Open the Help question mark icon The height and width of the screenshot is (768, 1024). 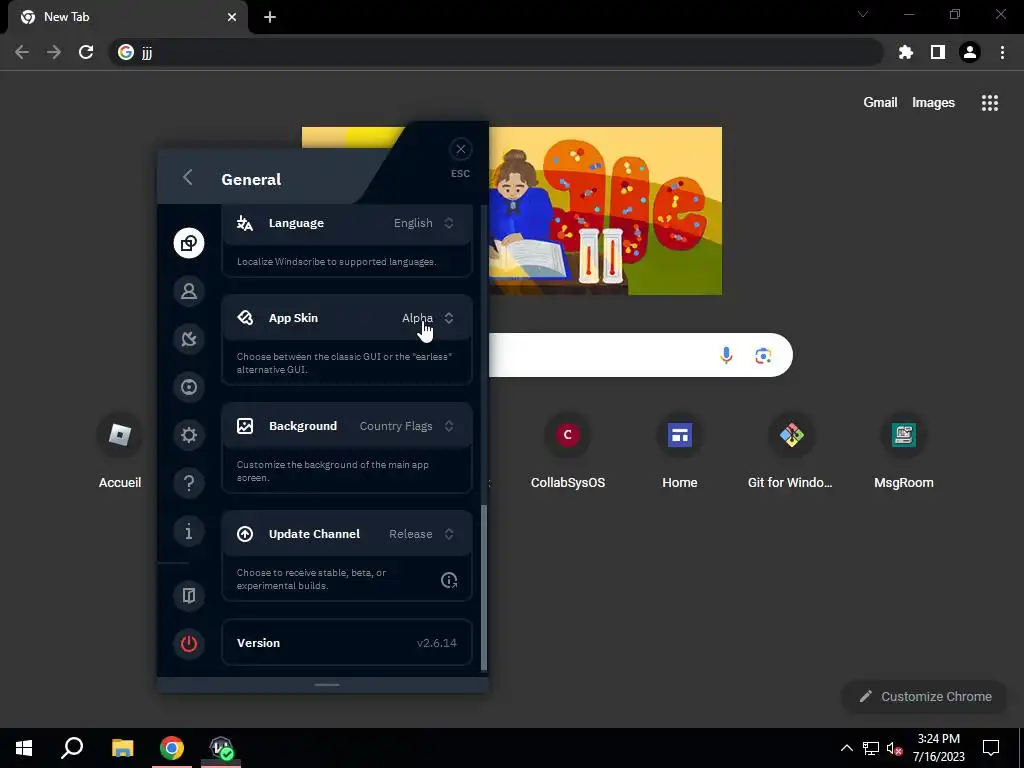(189, 483)
